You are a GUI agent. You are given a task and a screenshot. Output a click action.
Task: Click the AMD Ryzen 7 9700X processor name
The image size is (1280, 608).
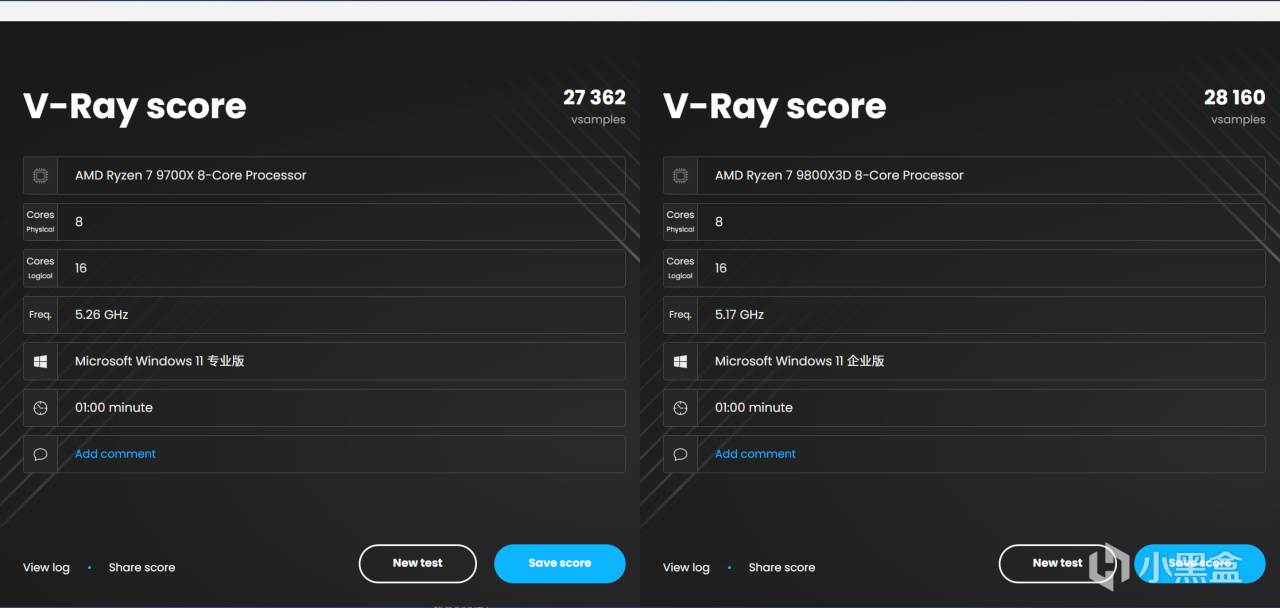click(x=191, y=175)
